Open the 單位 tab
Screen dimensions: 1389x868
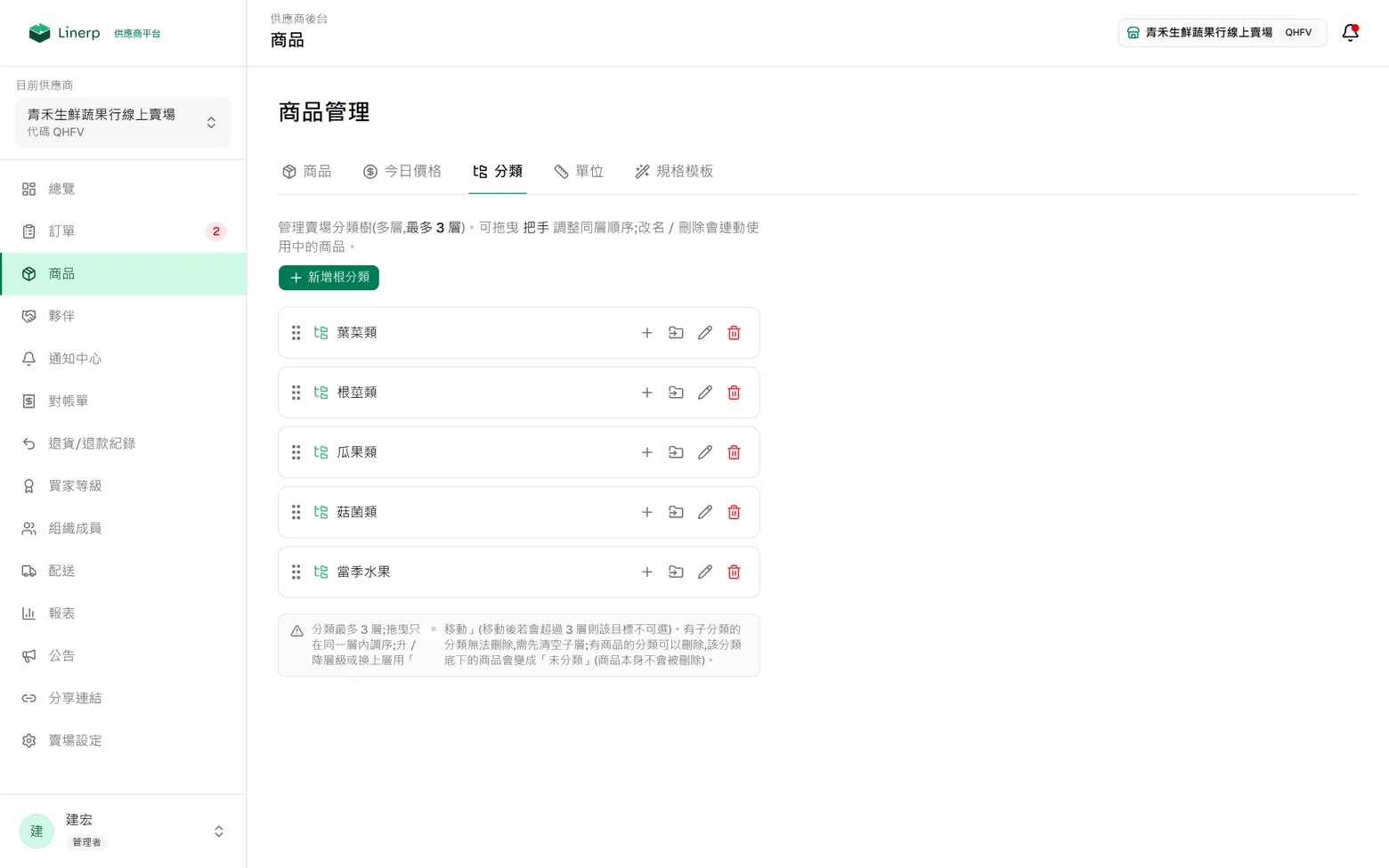[x=579, y=171]
